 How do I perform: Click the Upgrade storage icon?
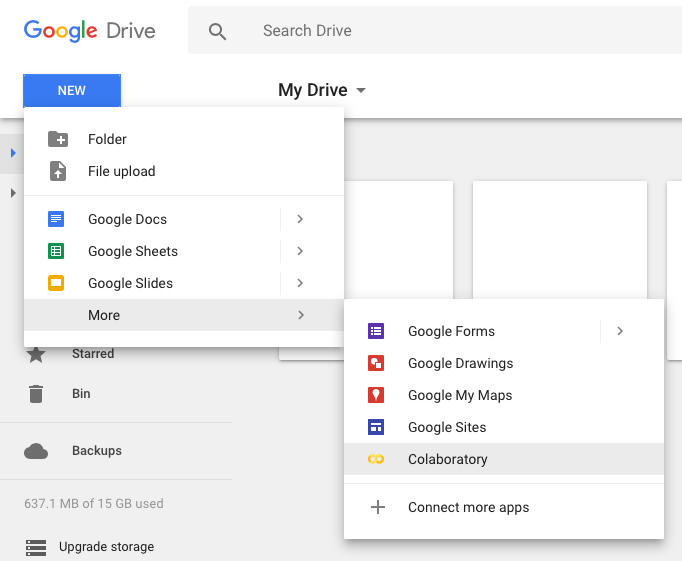point(36,548)
